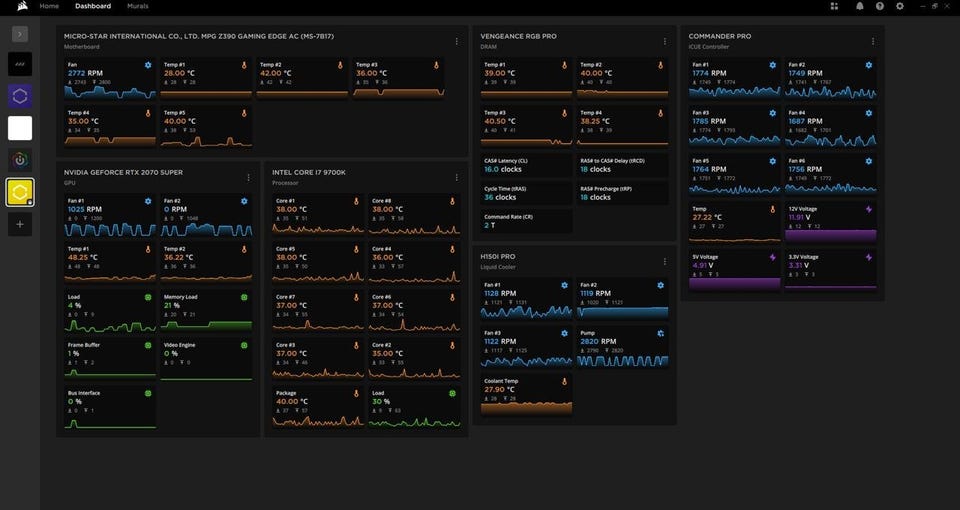Click the thermometer icon on Coolant Temp

click(564, 381)
